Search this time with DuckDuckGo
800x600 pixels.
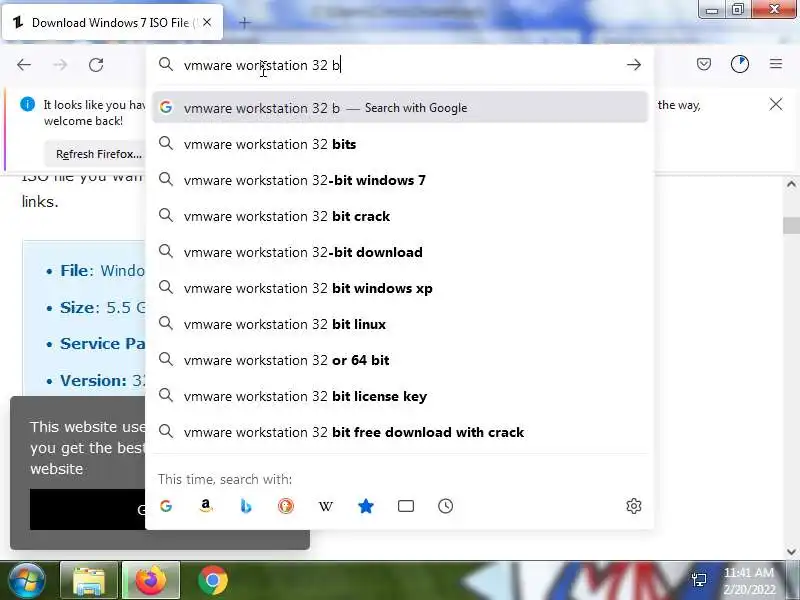coord(286,506)
